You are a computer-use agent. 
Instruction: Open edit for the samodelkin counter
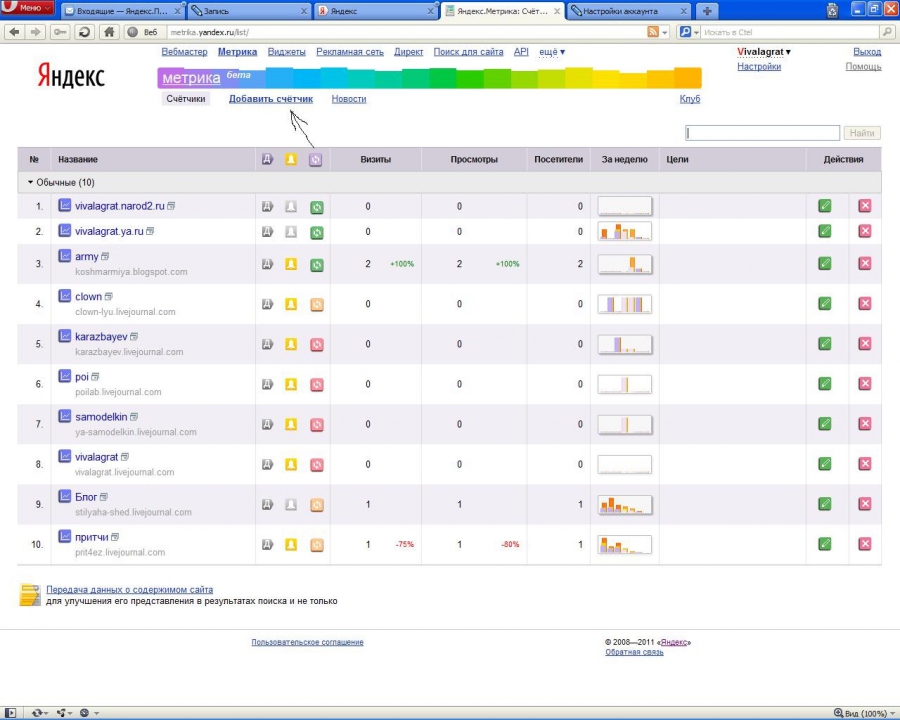pyautogui.click(x=825, y=424)
